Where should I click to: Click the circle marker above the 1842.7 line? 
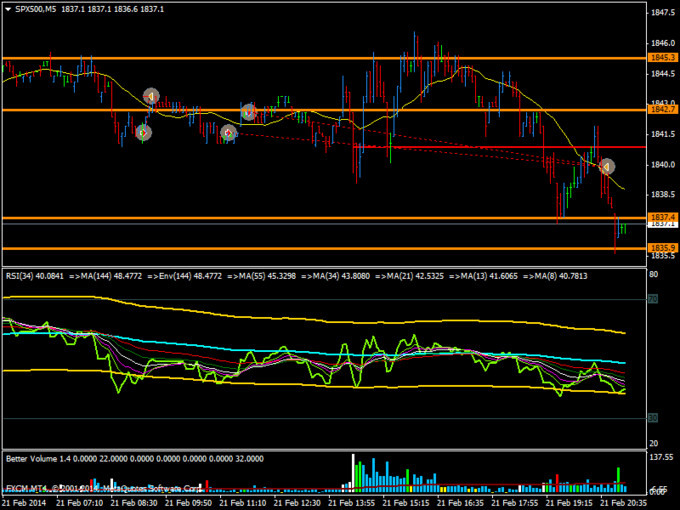[x=151, y=96]
